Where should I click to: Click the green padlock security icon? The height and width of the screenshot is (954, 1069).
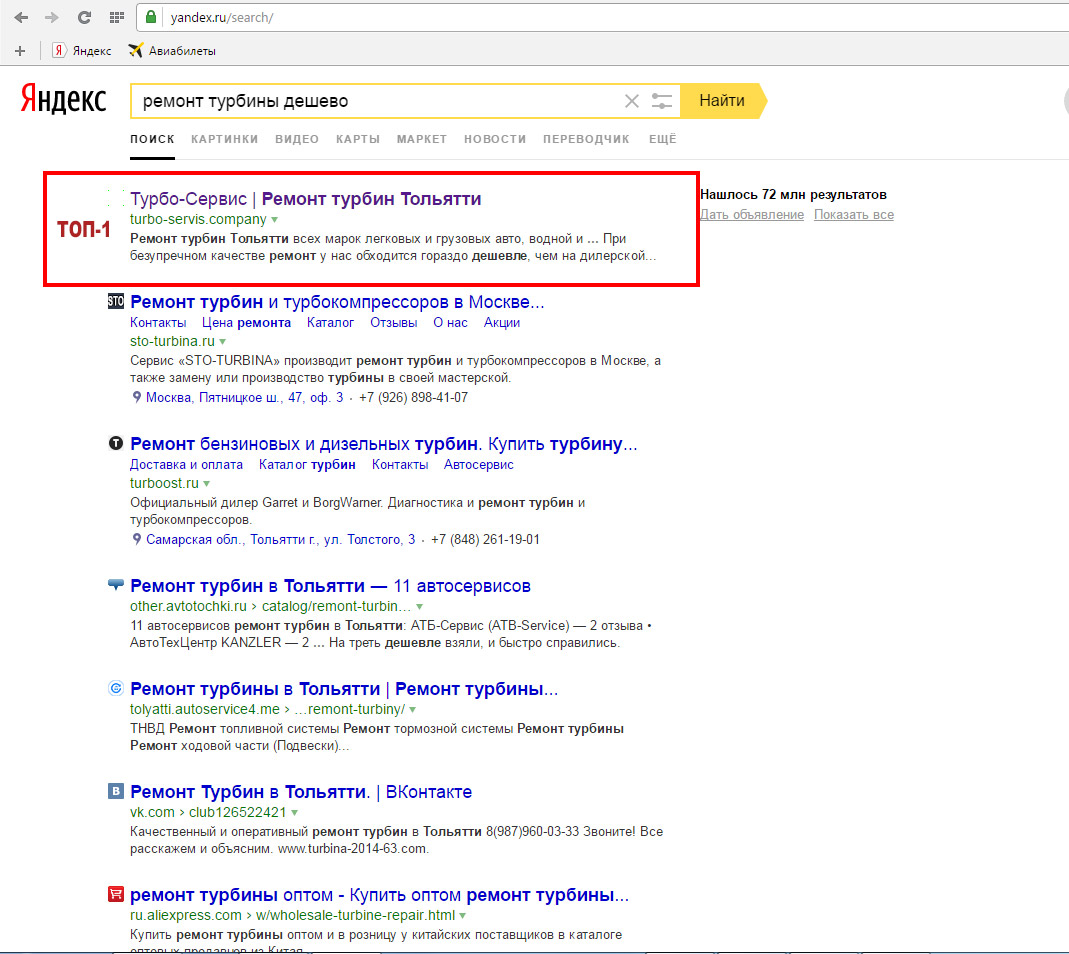(x=151, y=17)
